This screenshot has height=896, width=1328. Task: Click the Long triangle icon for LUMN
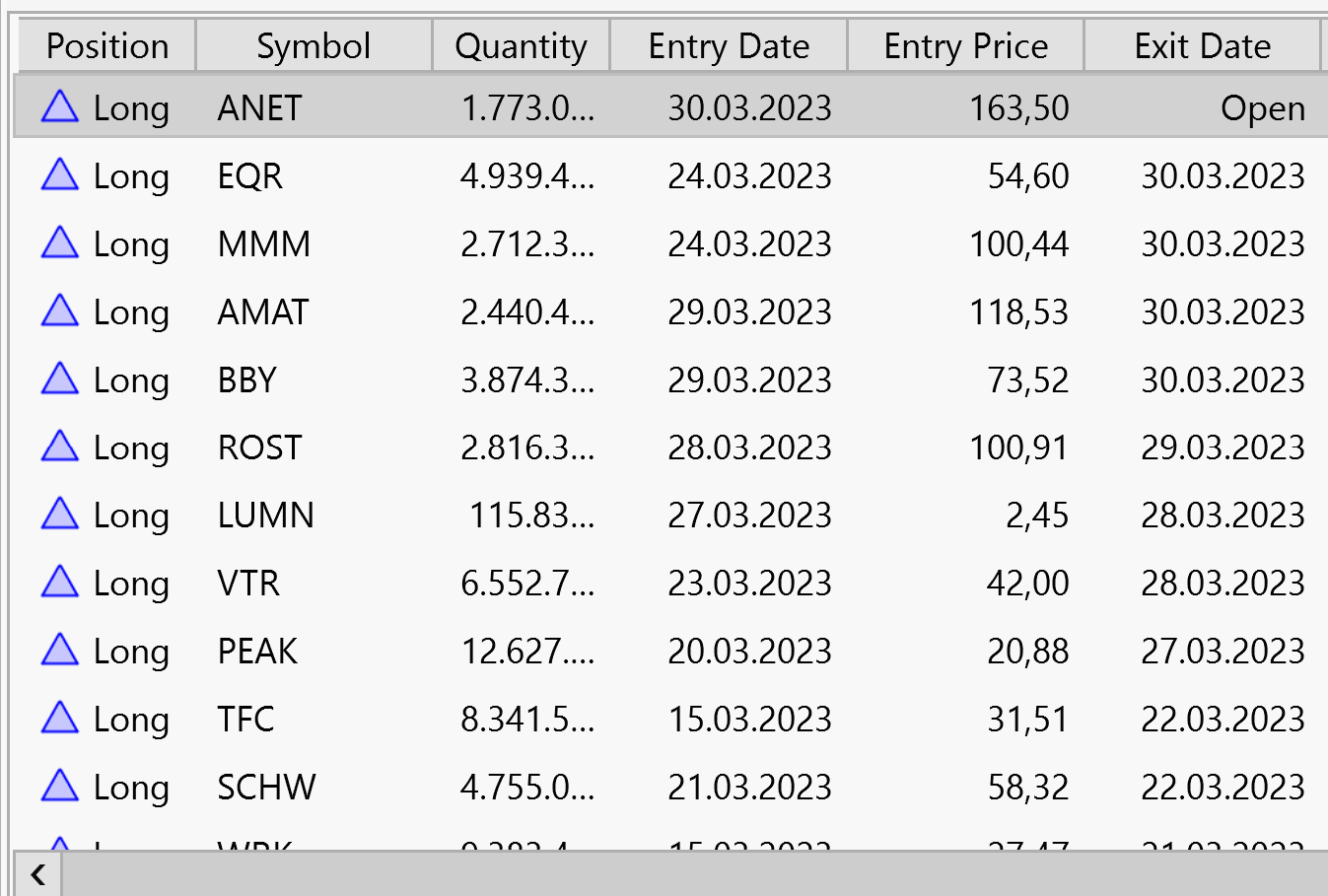[60, 514]
